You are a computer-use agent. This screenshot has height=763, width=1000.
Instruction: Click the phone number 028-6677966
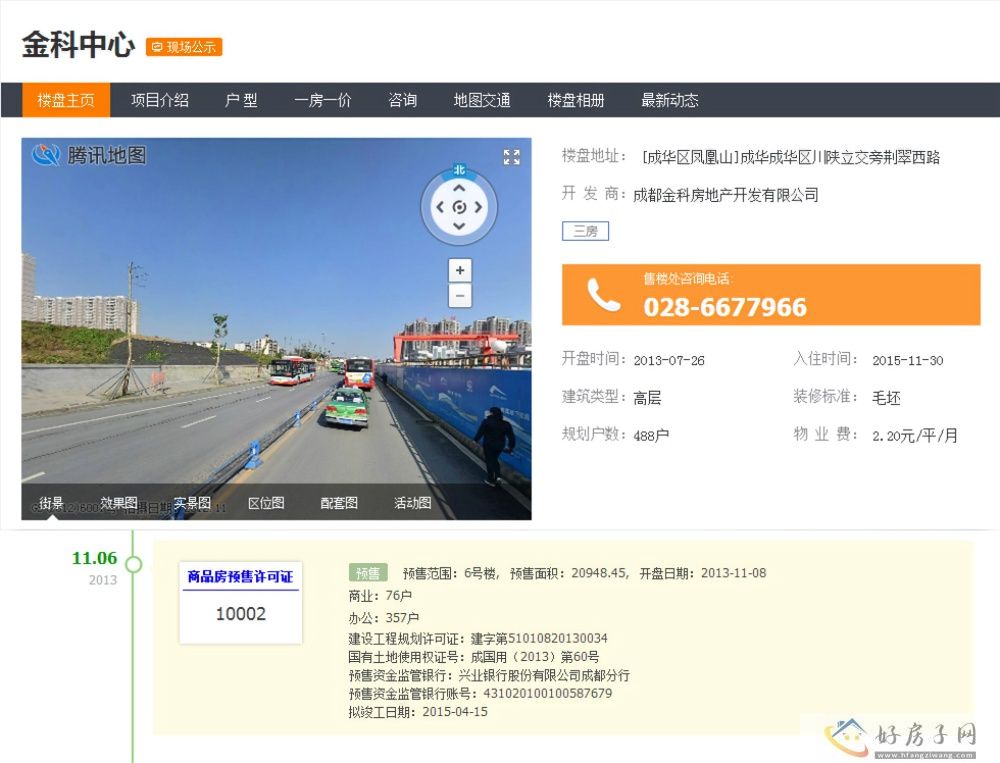725,307
